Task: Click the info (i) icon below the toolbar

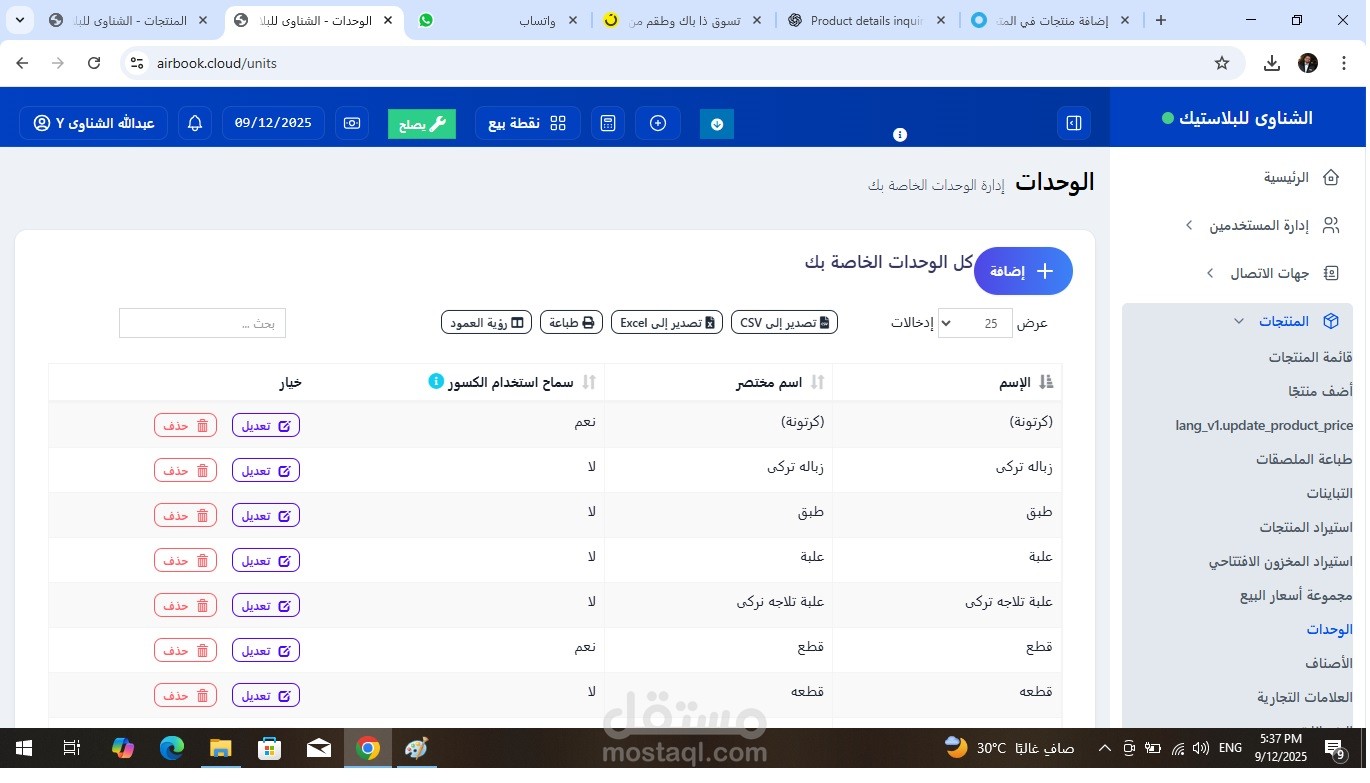Action: coord(898,134)
